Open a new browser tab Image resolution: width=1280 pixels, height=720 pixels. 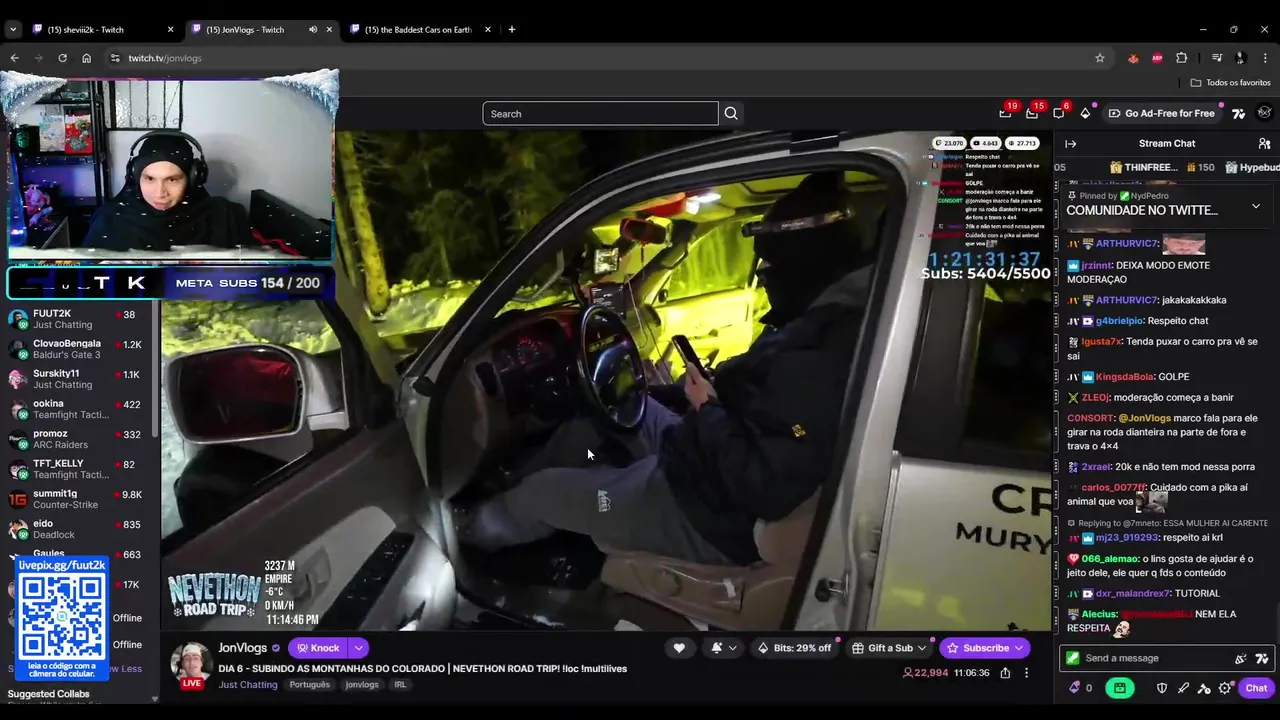tap(512, 29)
